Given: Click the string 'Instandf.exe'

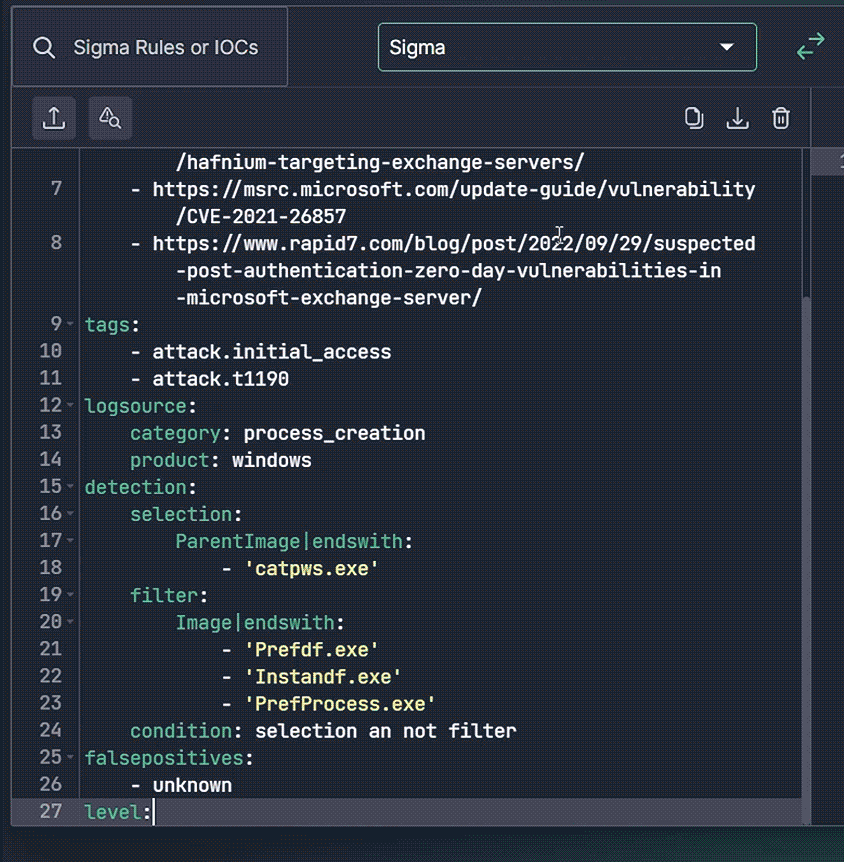Looking at the screenshot, I should pos(323,677).
